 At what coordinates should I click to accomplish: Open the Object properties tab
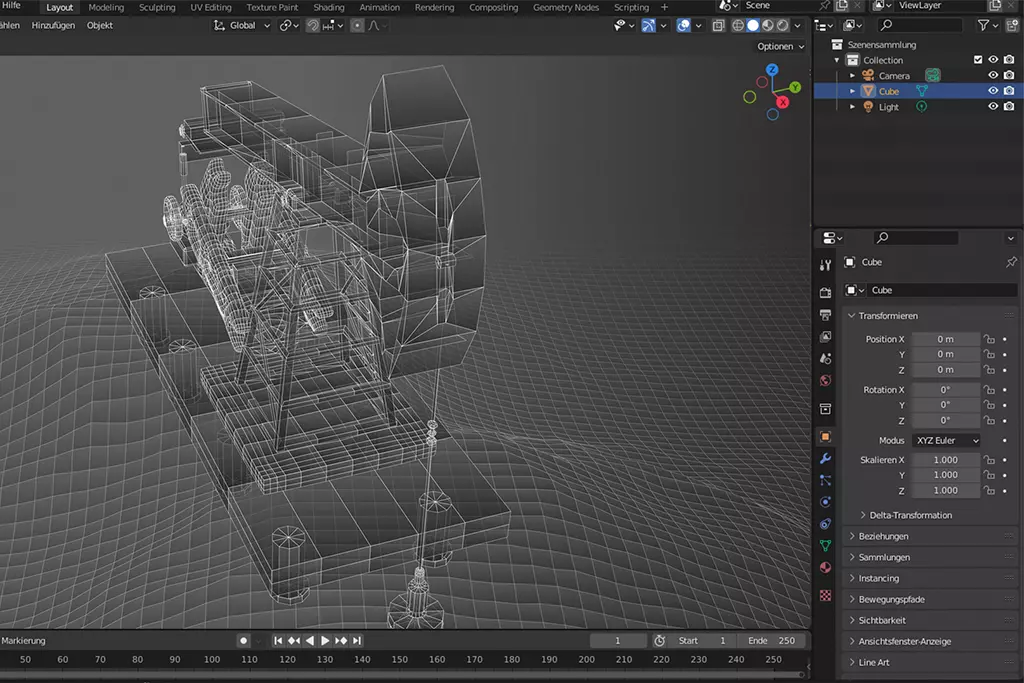[825, 437]
